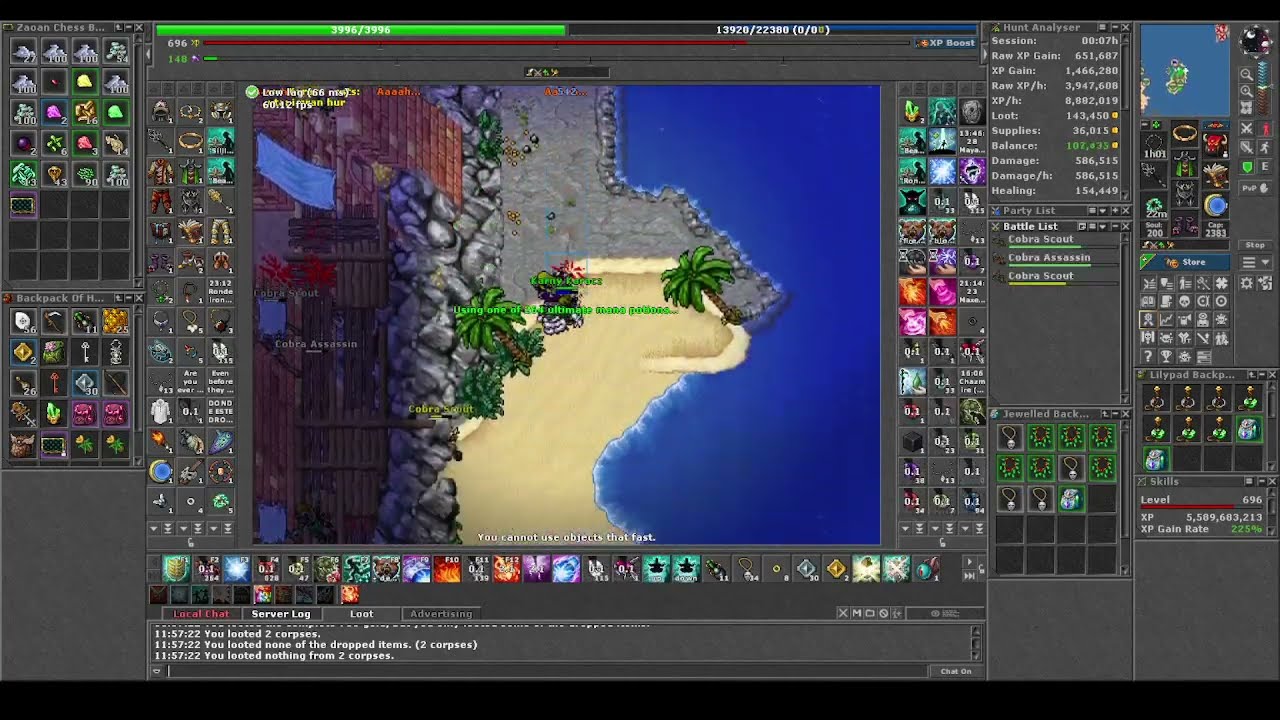Select the silver key in Backpack of Holding
This screenshot has height=720, width=1280.
(x=85, y=352)
